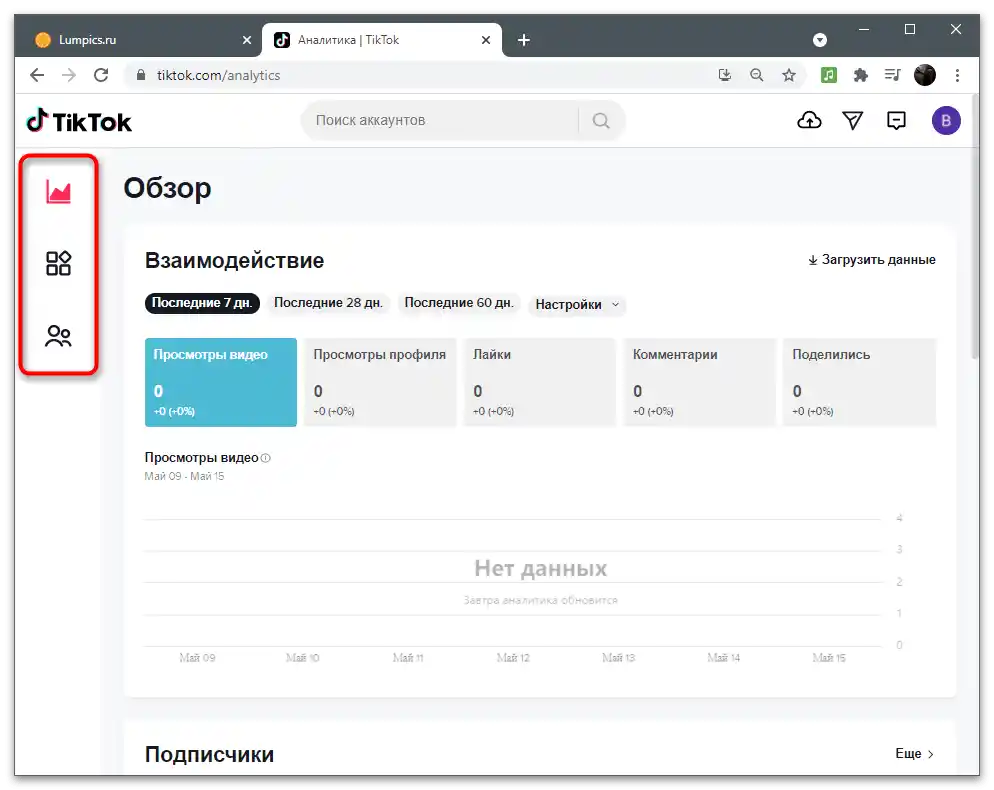Select the Просмотры профиля metric card
The height and width of the screenshot is (790, 994).
click(380, 382)
